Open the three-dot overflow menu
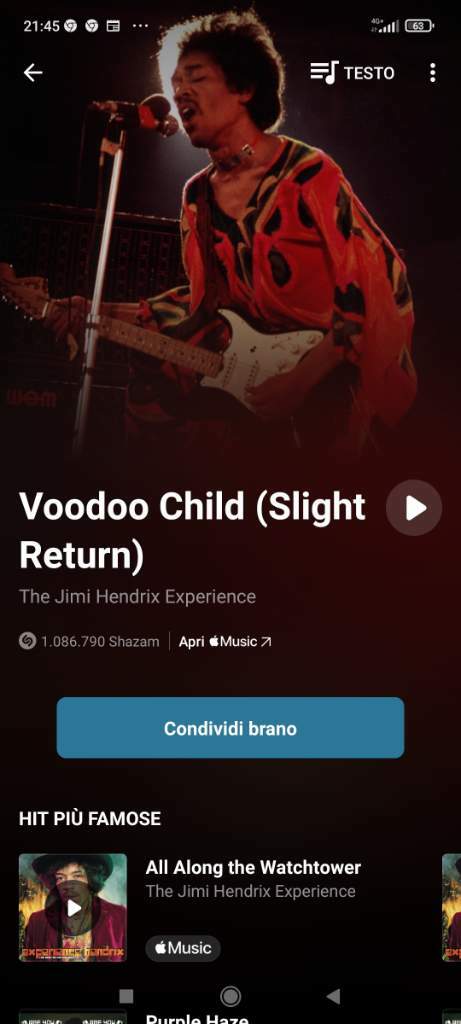This screenshot has height=1024, width=461. click(x=432, y=72)
